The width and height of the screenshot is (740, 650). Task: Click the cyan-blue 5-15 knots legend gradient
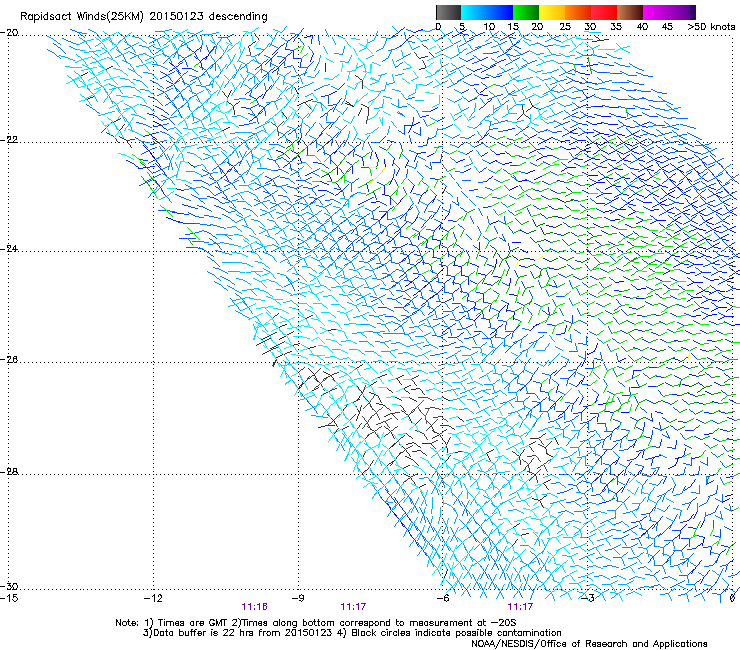coord(487,12)
